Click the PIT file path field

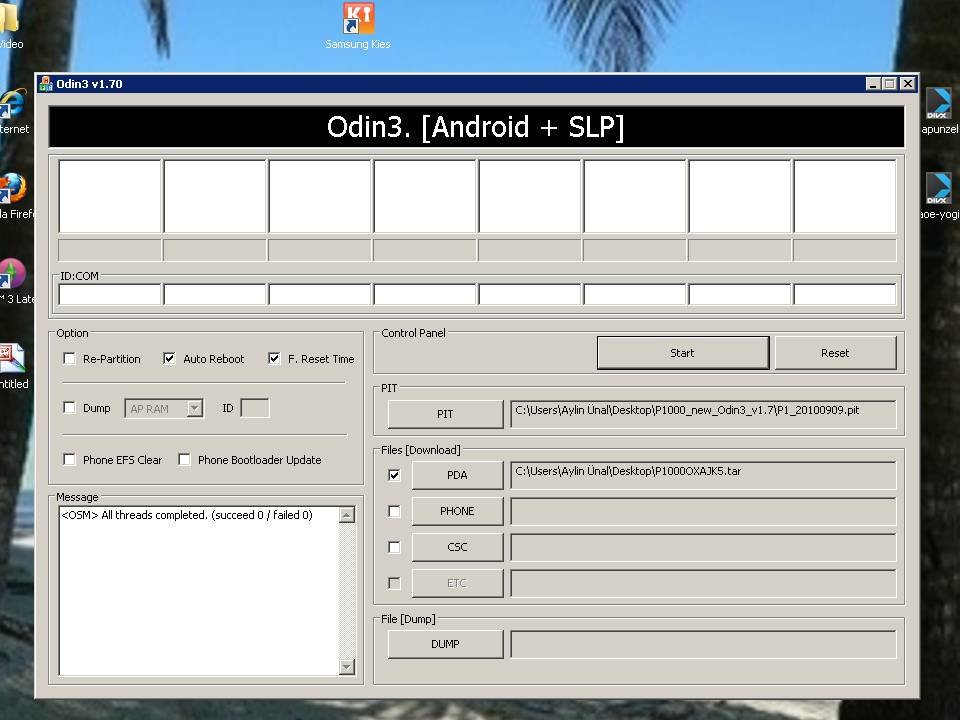point(703,414)
